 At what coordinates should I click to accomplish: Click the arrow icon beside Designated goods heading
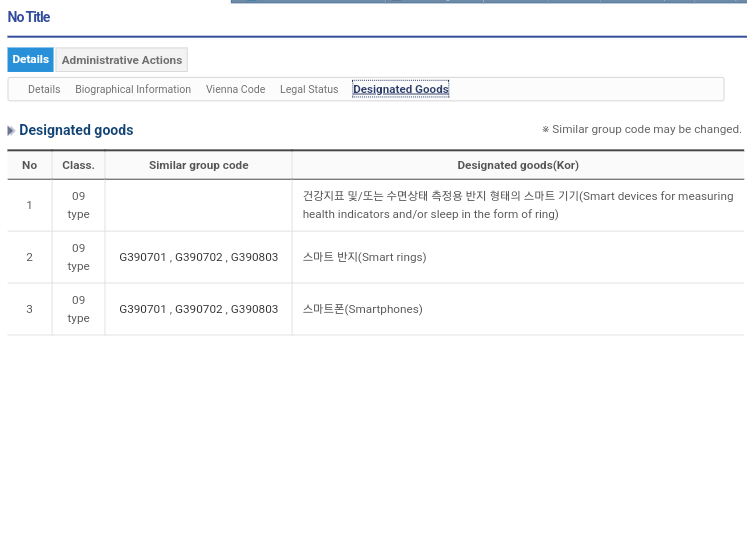click(x=11, y=131)
